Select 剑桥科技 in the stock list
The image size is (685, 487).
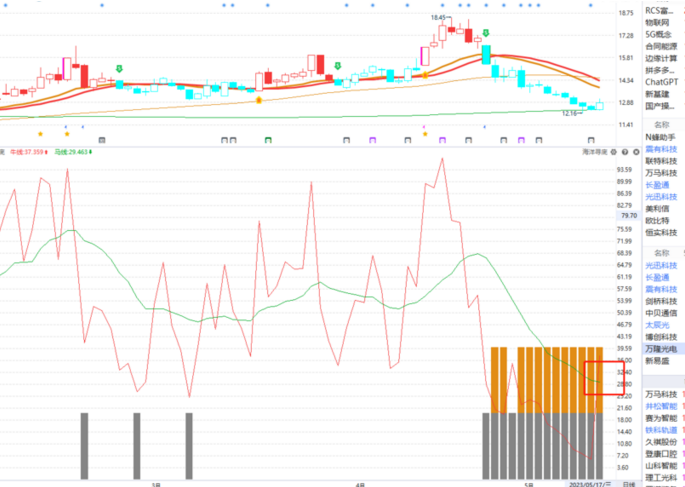click(x=661, y=301)
